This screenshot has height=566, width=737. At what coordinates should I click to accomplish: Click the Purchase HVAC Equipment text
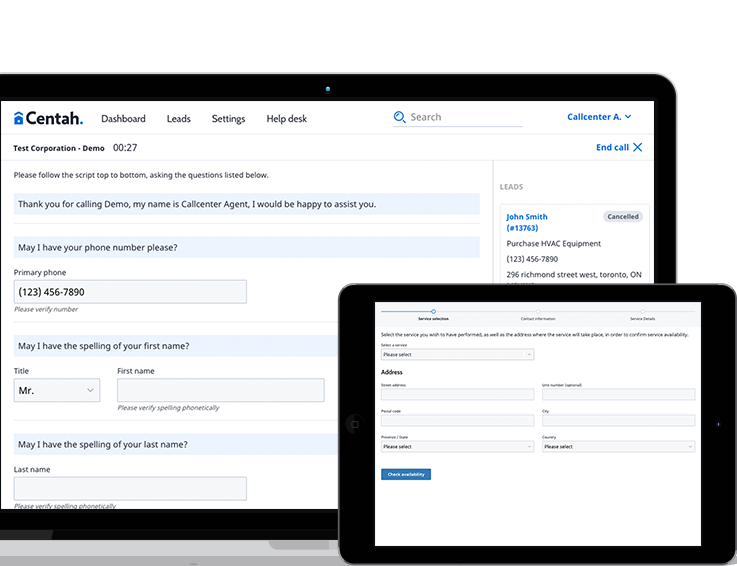tap(554, 244)
